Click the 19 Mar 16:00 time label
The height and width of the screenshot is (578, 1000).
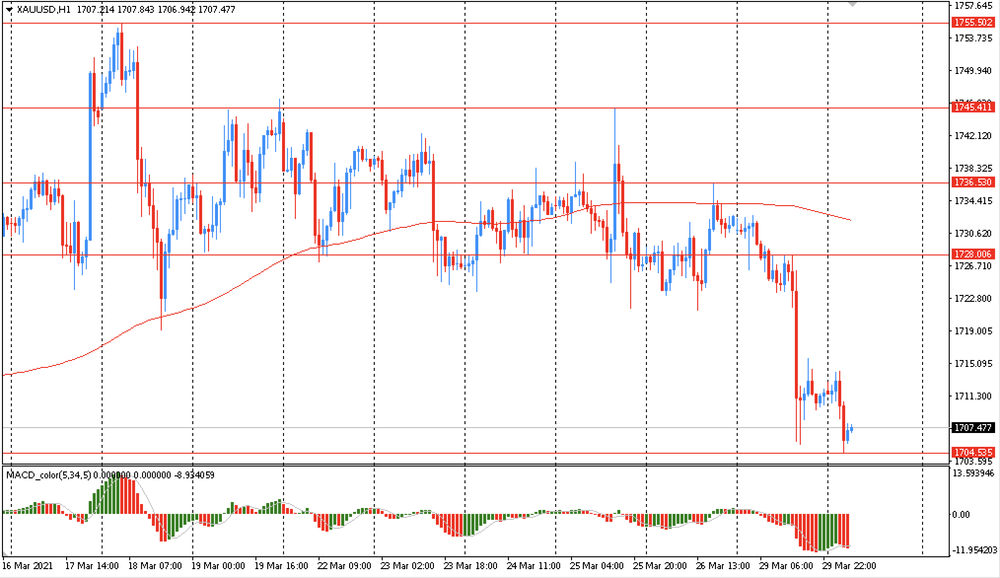coord(283,565)
